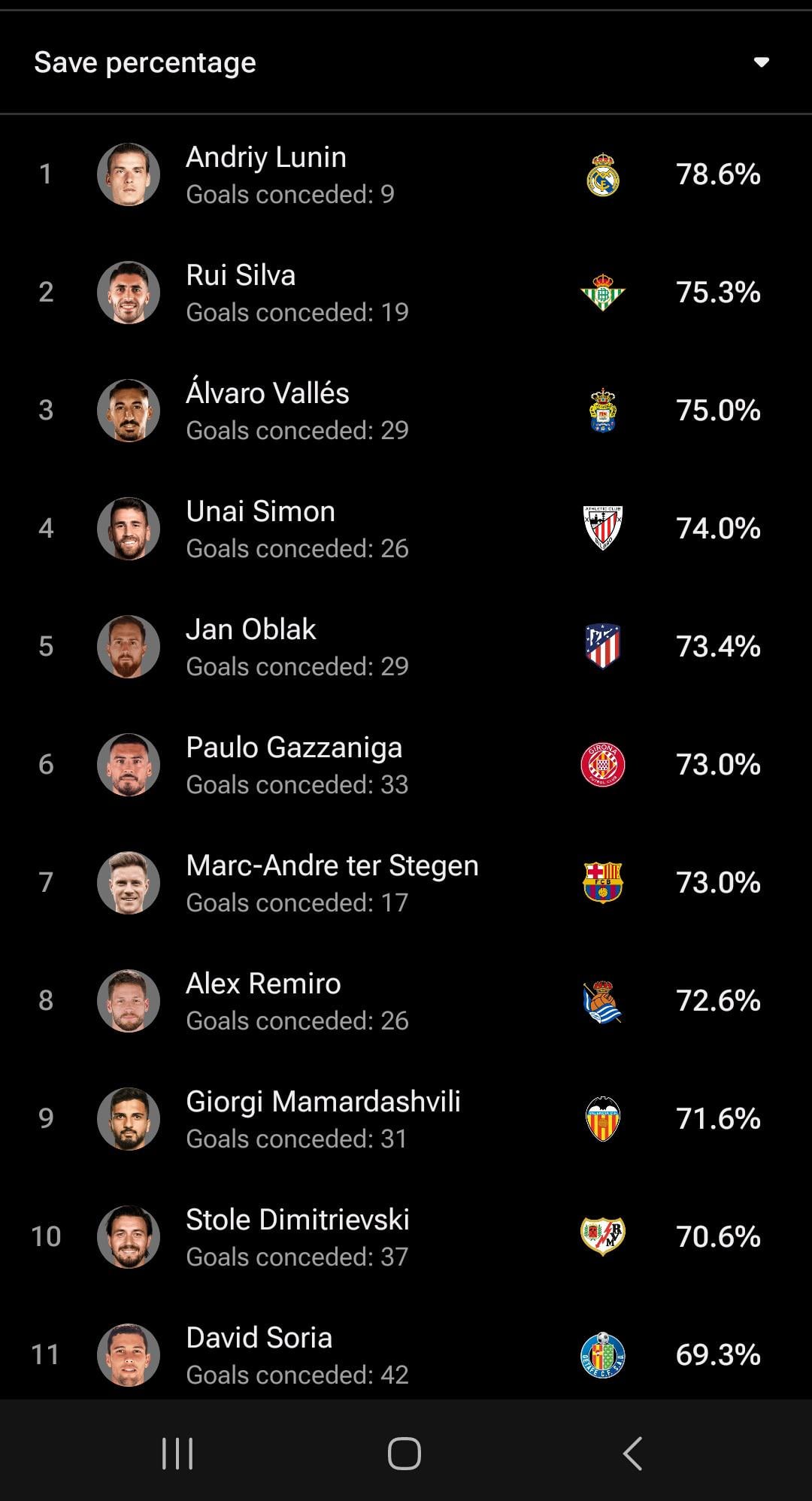Image resolution: width=812 pixels, height=1501 pixels.
Task: Tap Unai Simon's 74.0% save percentage
Action: (x=718, y=529)
